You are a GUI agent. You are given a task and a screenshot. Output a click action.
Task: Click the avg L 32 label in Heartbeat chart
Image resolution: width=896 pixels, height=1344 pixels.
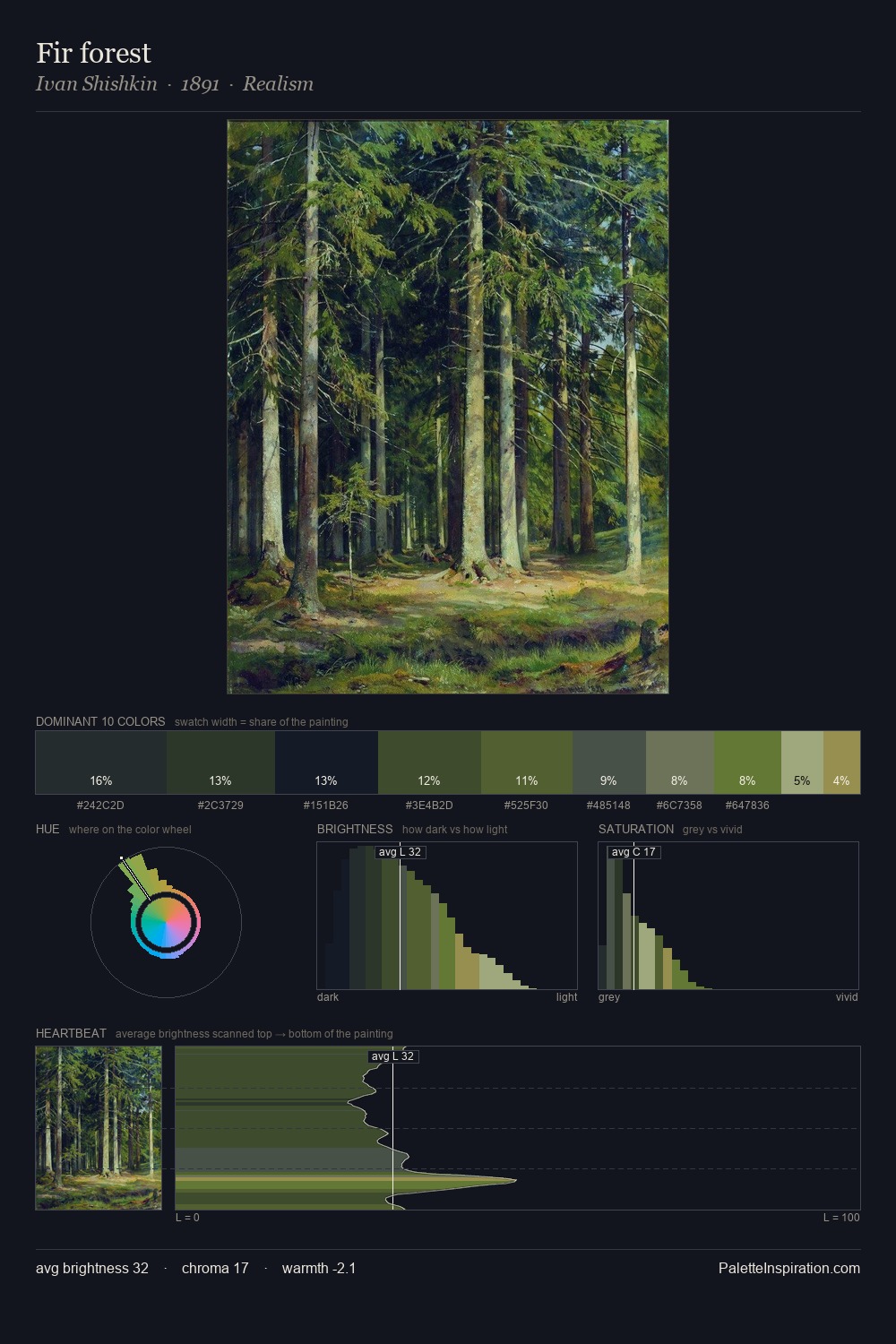tap(392, 1056)
